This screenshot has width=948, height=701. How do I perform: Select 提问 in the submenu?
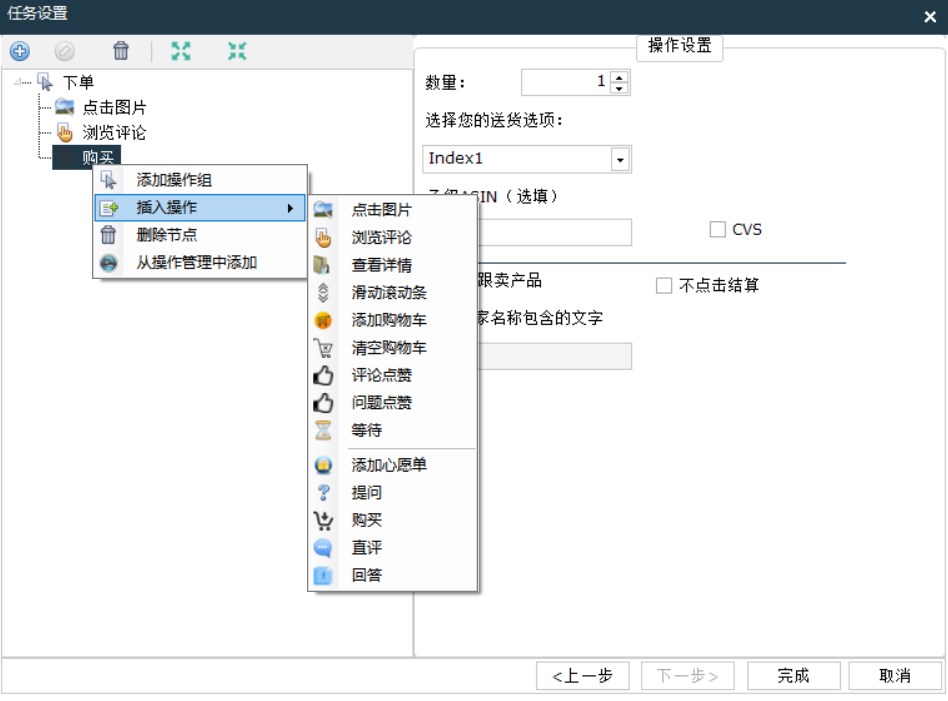pos(392,492)
